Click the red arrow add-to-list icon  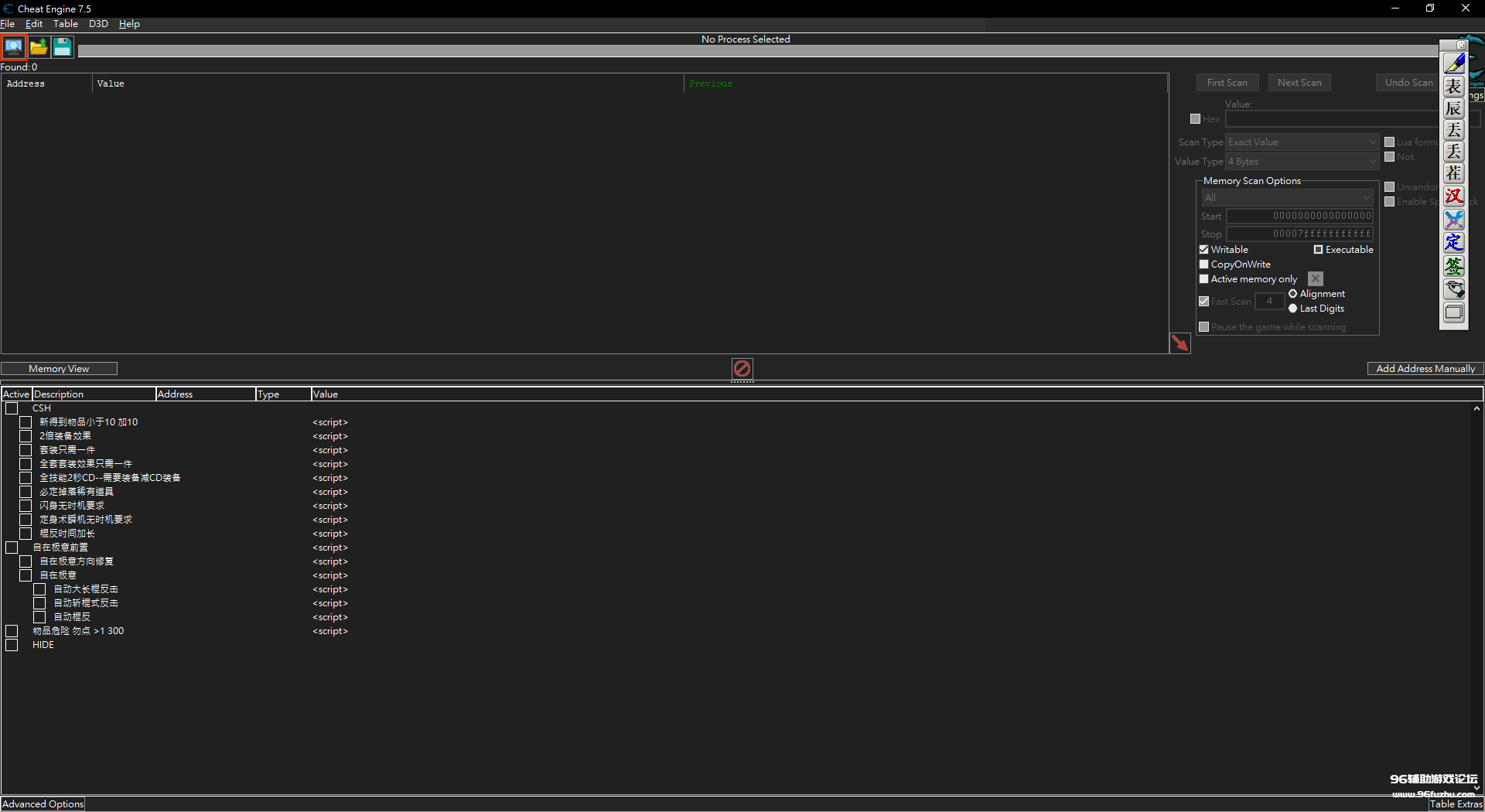(1179, 343)
